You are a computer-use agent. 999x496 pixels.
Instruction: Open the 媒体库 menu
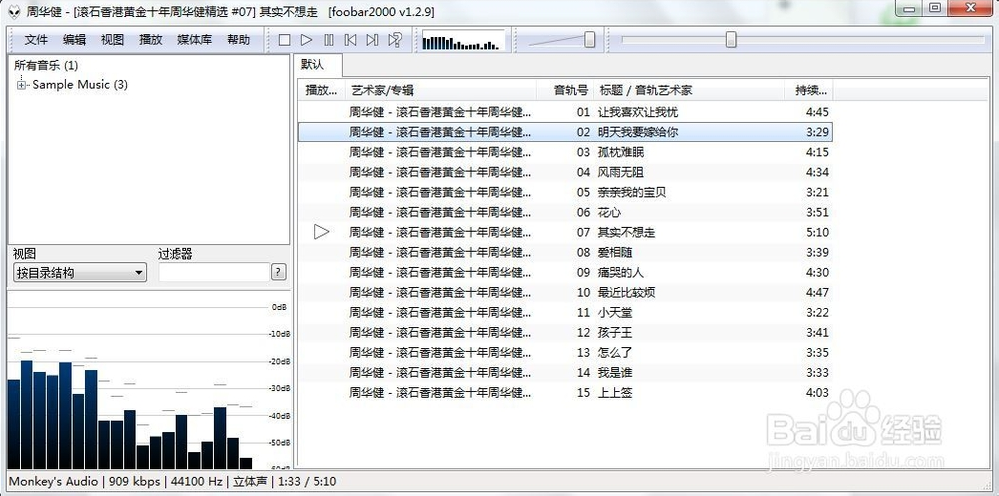coord(195,39)
